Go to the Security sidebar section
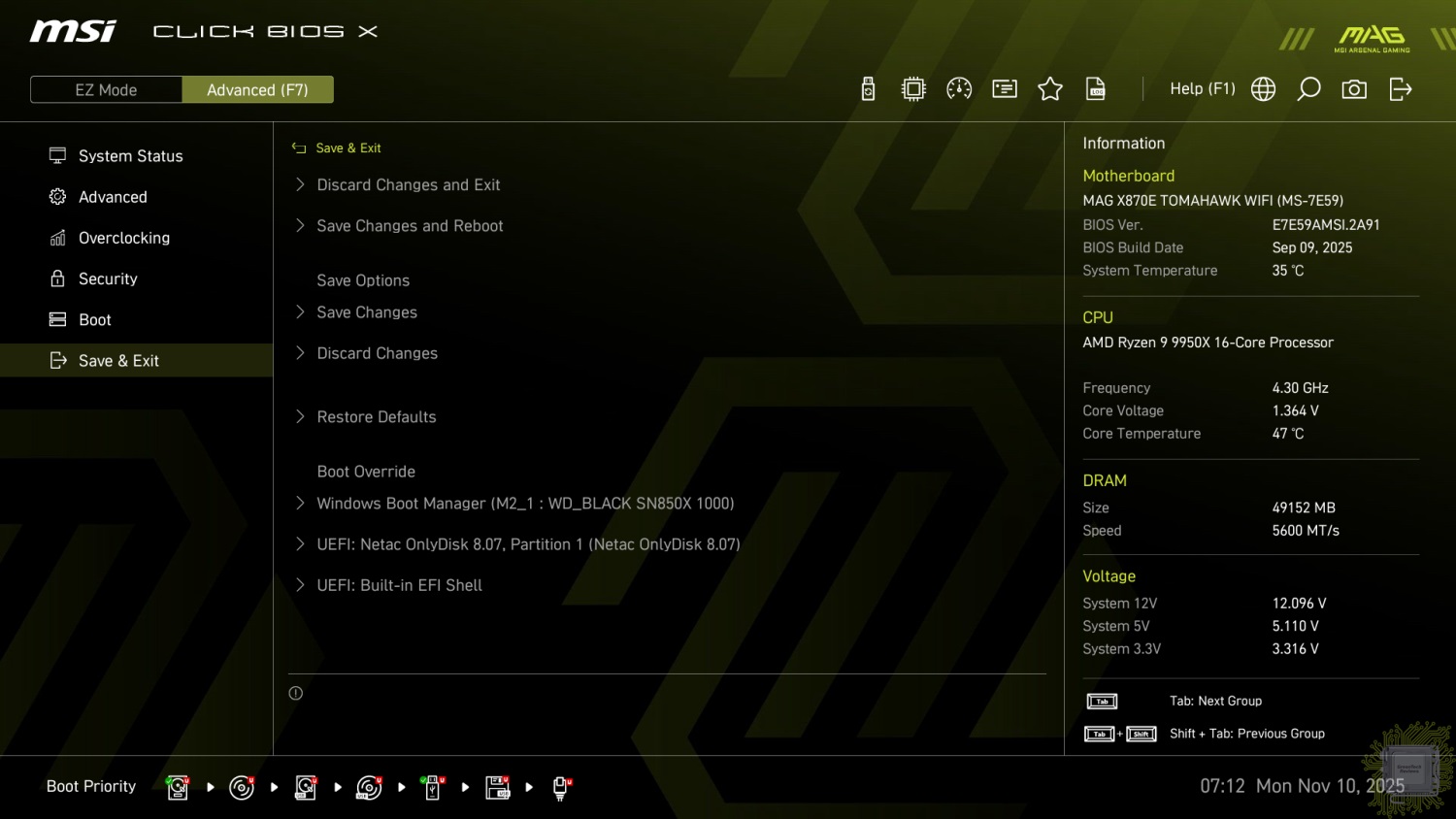 [108, 278]
